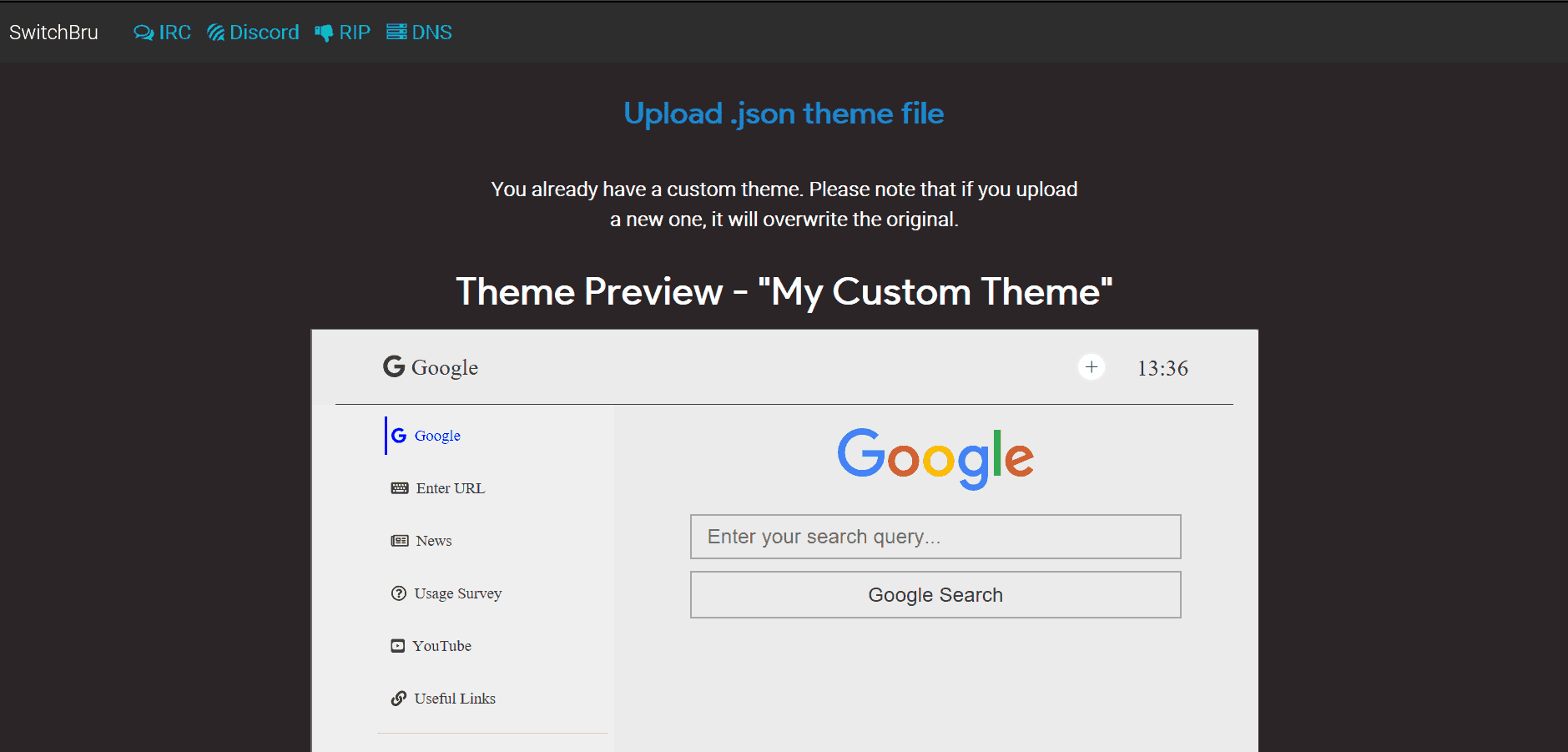Click the IRC chat bubbles icon
The image size is (1568, 752).
coord(144,33)
